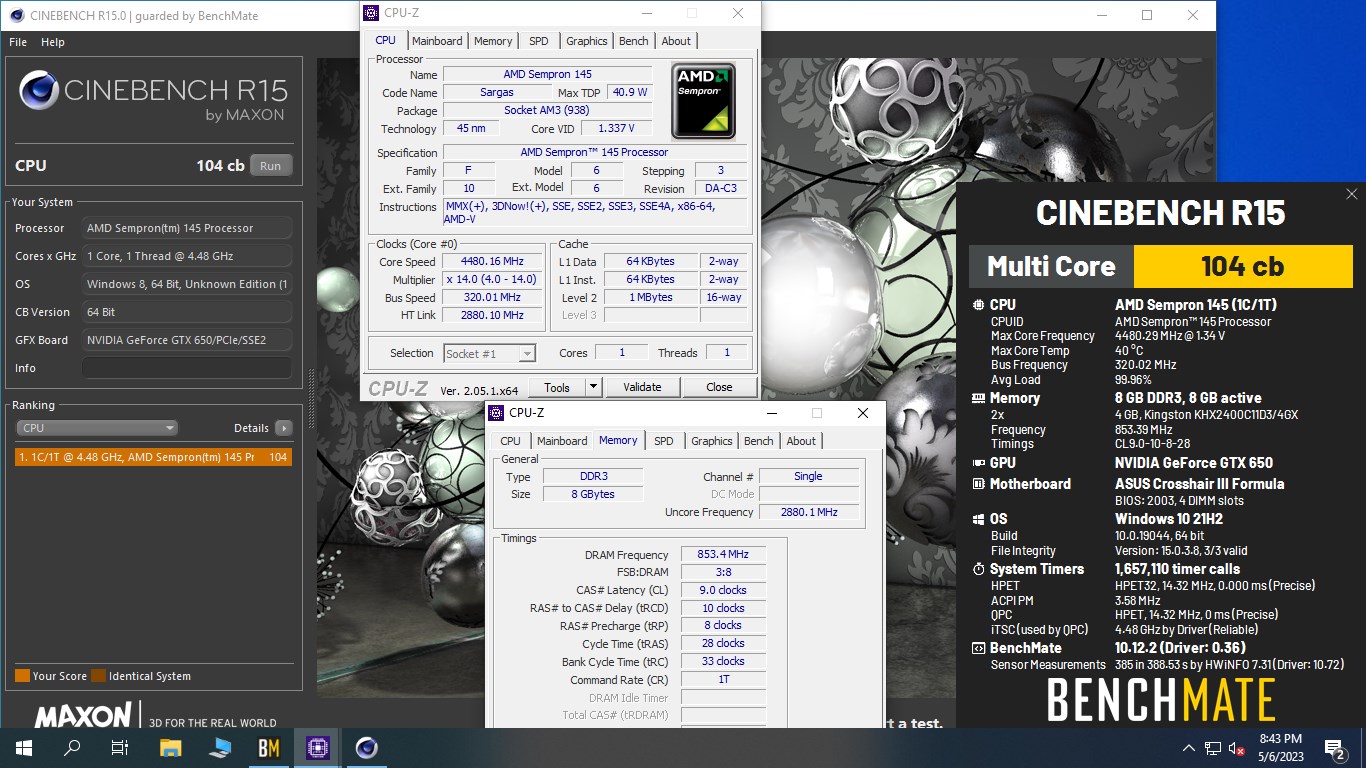Open taskbar Search magnifier
The image size is (1366, 768).
point(72,748)
